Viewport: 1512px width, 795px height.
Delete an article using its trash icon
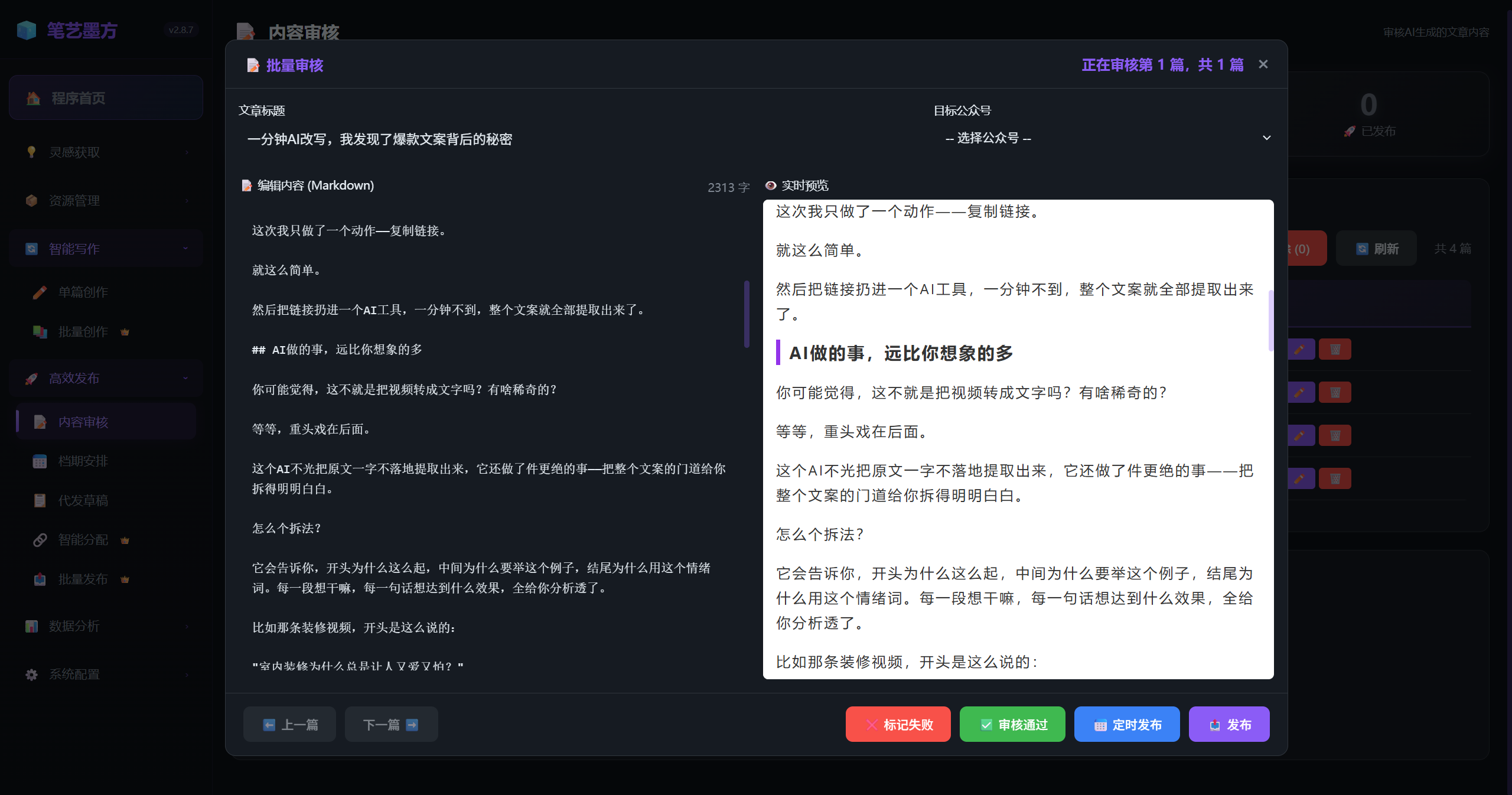(1335, 348)
